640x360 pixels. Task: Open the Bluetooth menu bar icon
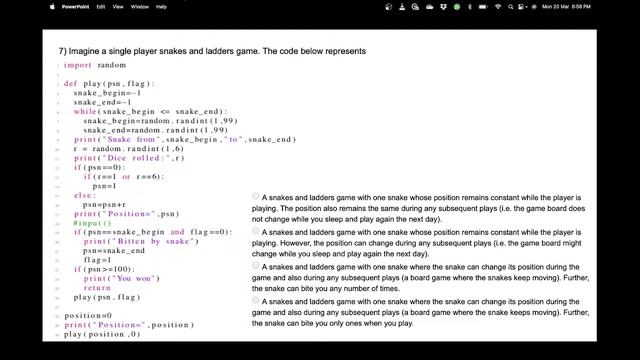pos(469,7)
